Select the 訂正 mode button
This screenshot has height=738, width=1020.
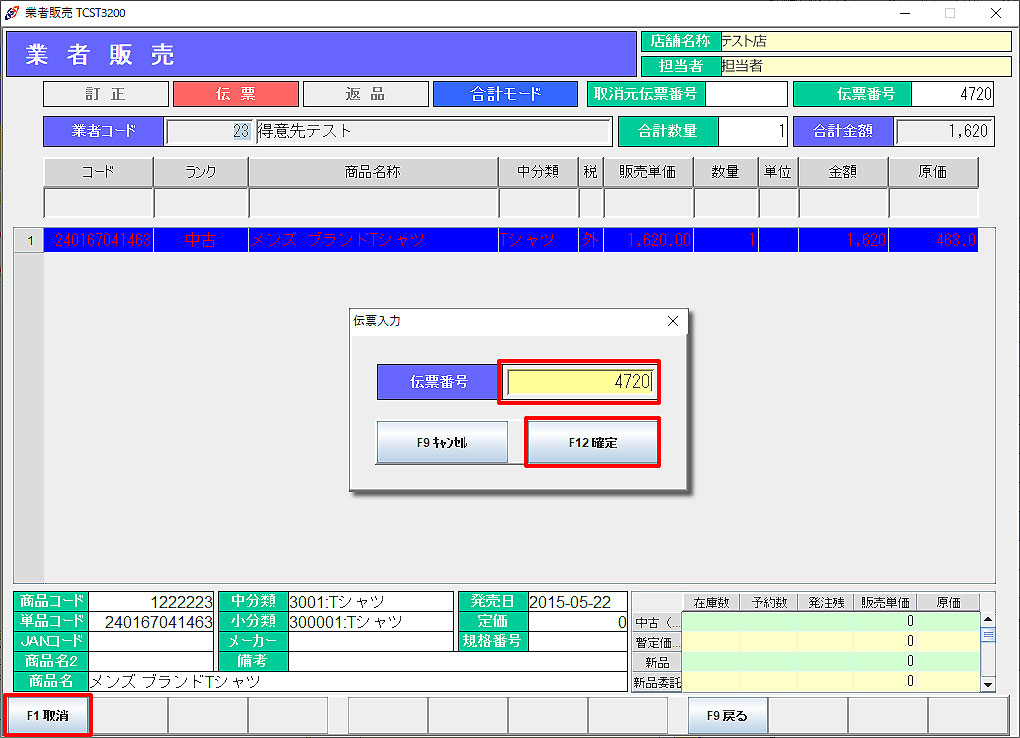pos(106,94)
